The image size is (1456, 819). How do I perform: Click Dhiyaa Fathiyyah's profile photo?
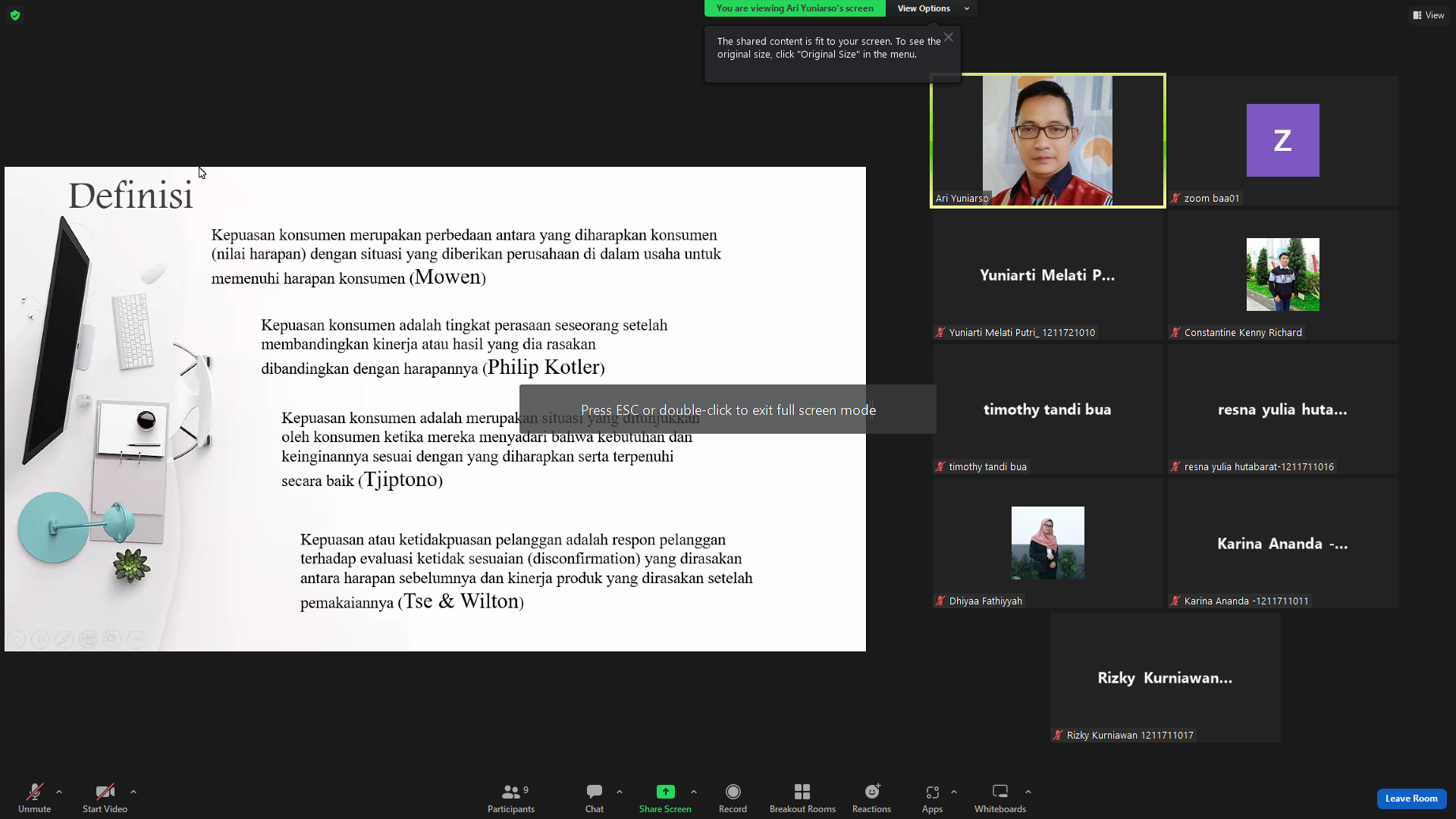[x=1048, y=543]
